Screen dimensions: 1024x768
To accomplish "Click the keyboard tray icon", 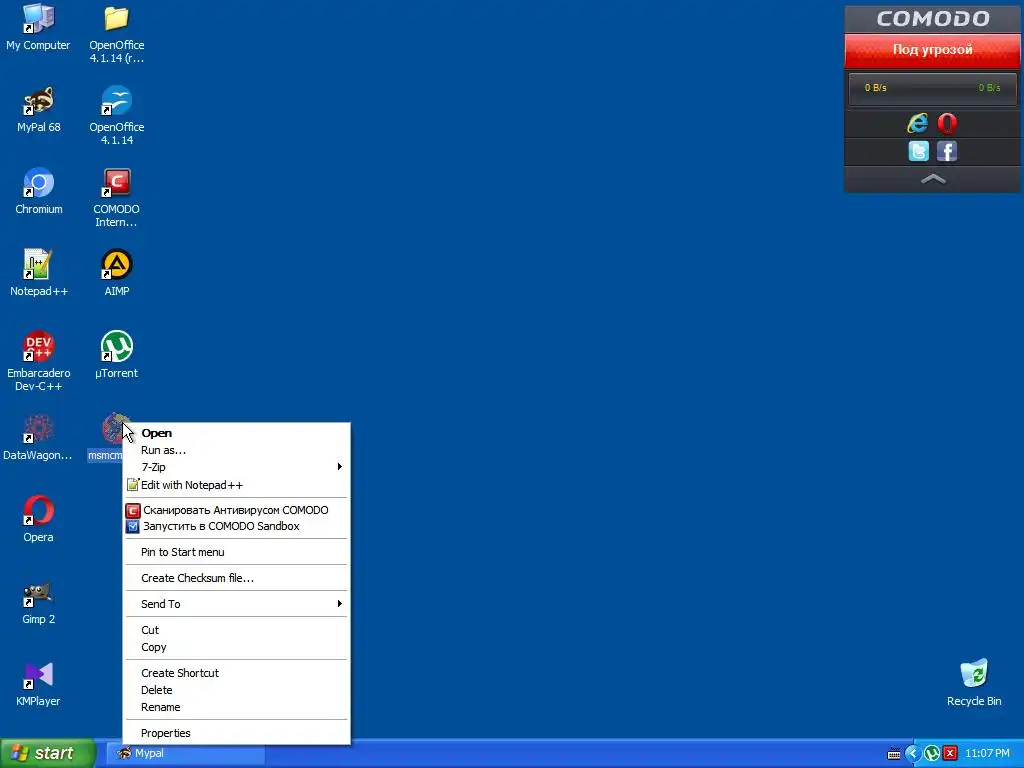I will (893, 754).
